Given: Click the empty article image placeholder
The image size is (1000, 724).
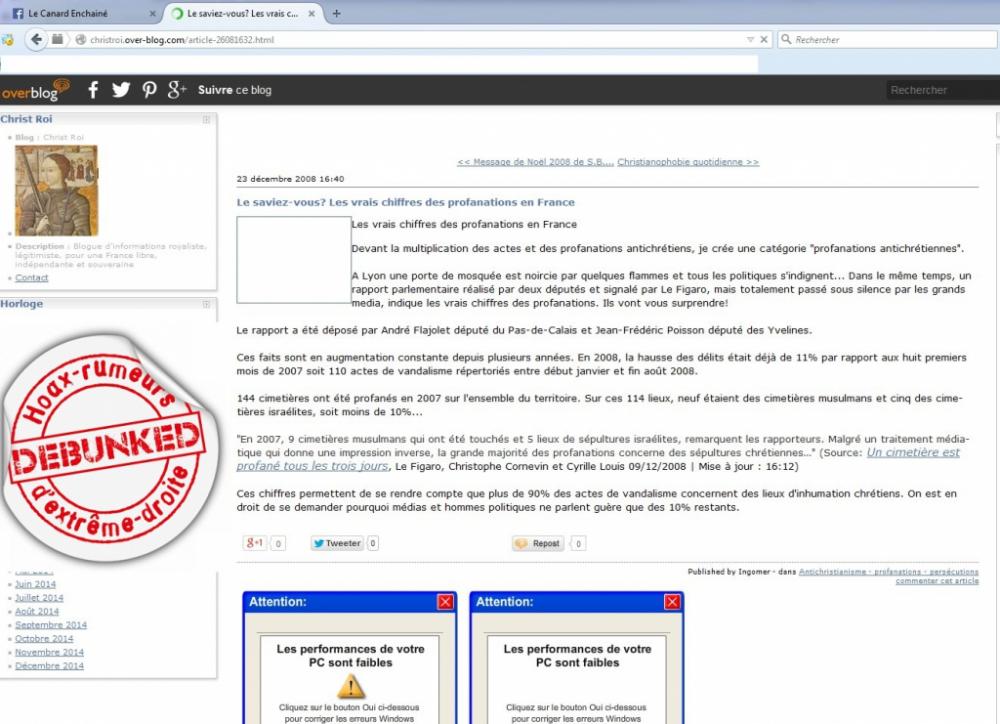Looking at the screenshot, I should [294, 260].
